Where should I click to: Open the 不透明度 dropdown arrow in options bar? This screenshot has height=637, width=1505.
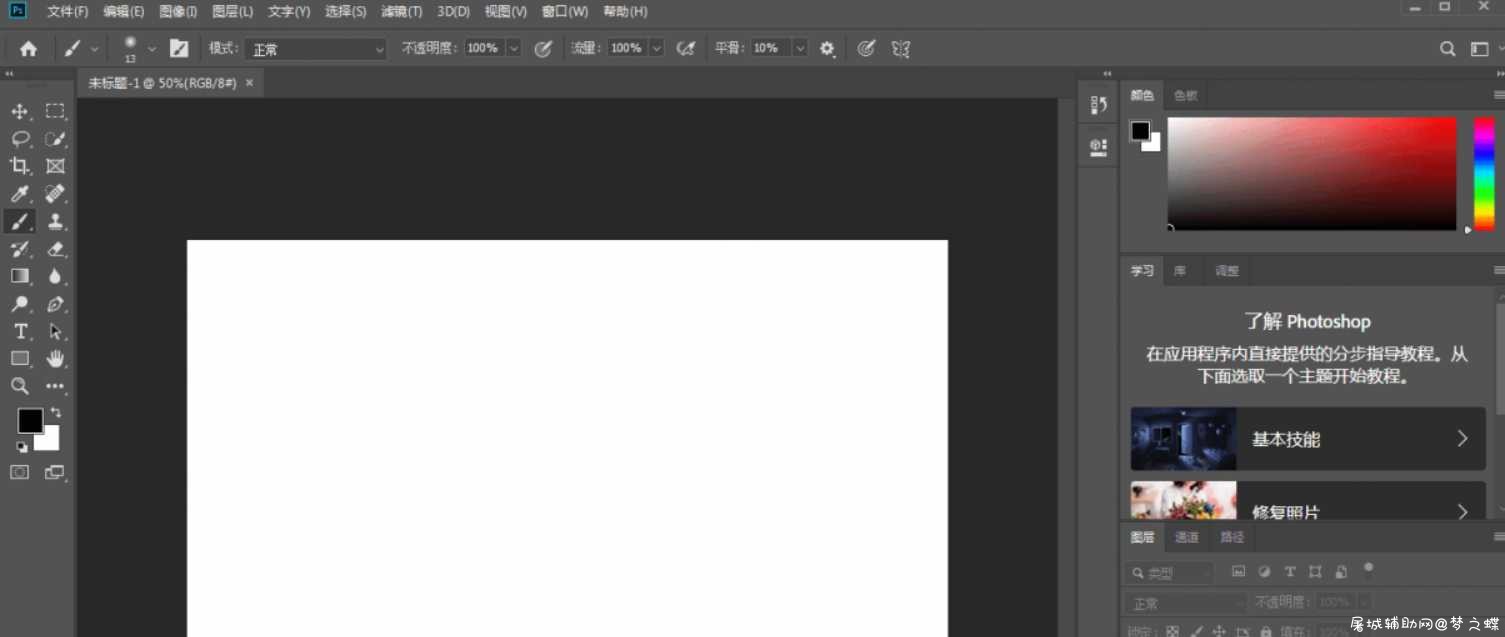[514, 48]
